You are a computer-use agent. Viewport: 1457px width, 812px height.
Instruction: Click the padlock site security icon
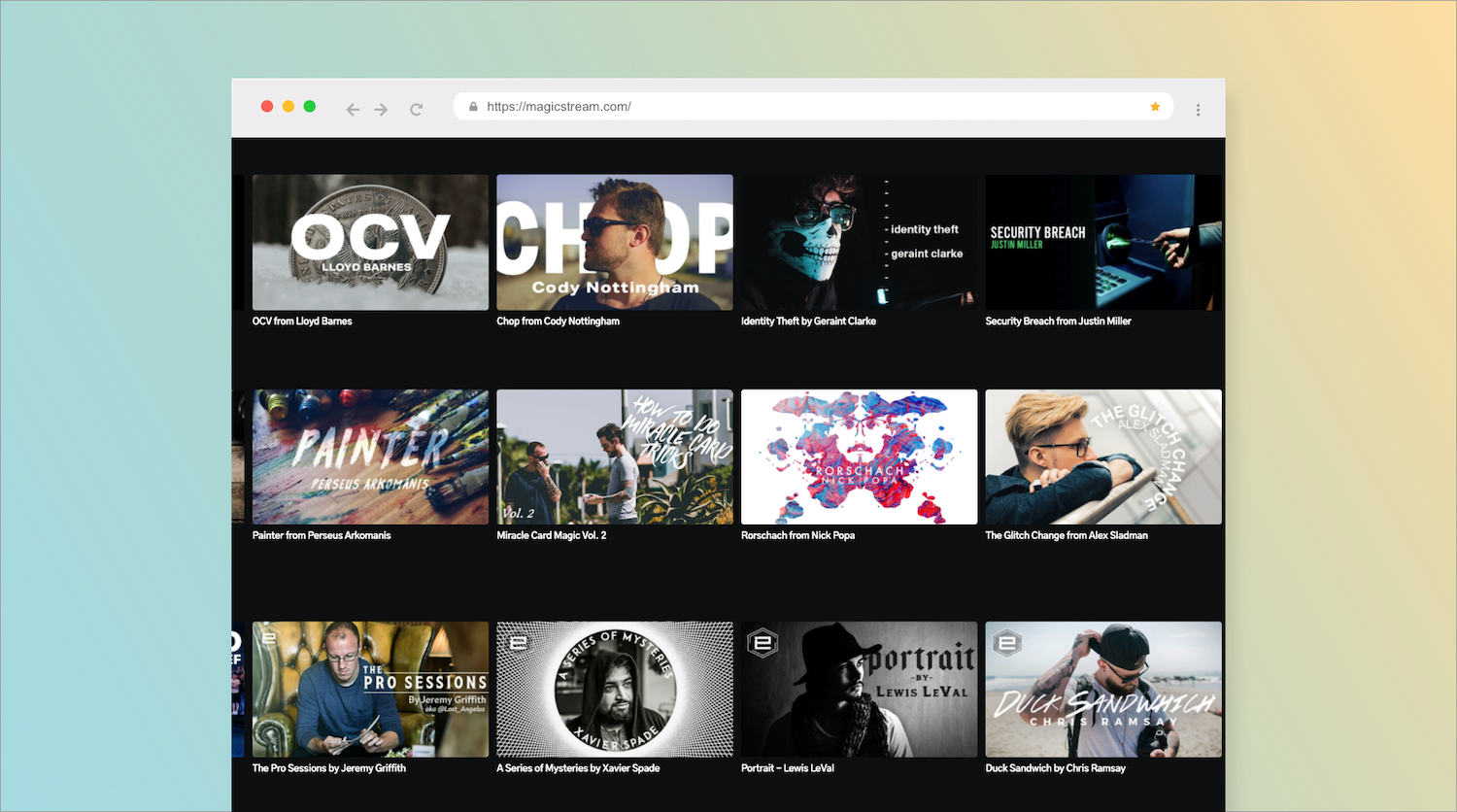[x=473, y=107]
